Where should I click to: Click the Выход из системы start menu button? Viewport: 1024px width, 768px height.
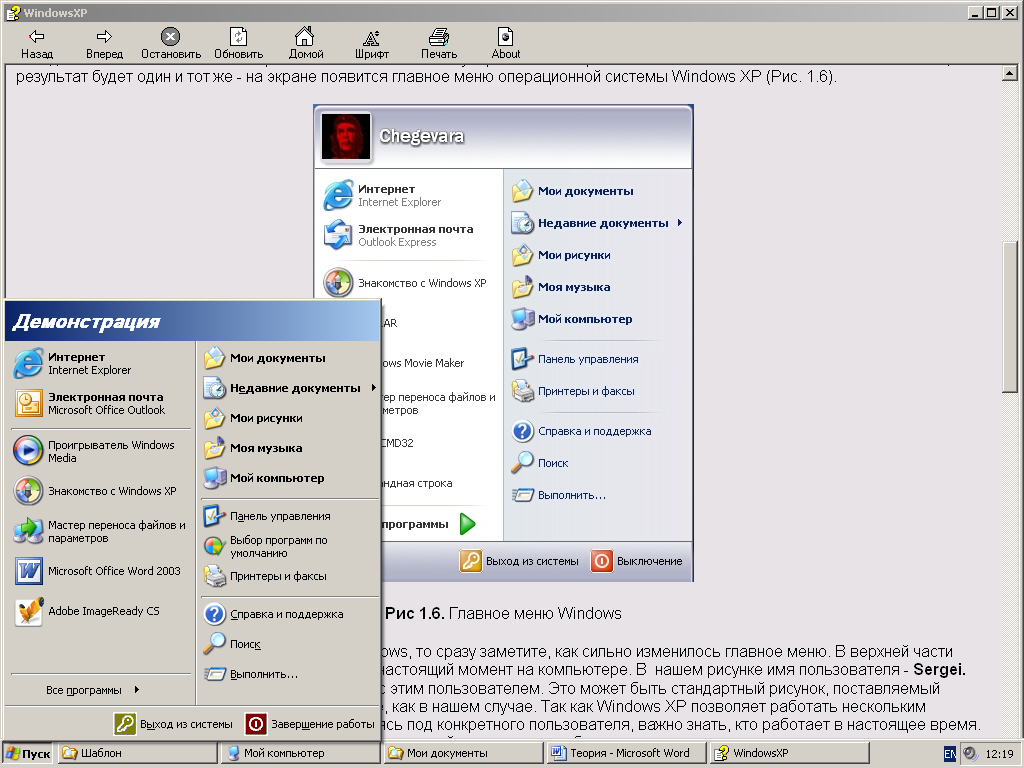click(174, 724)
